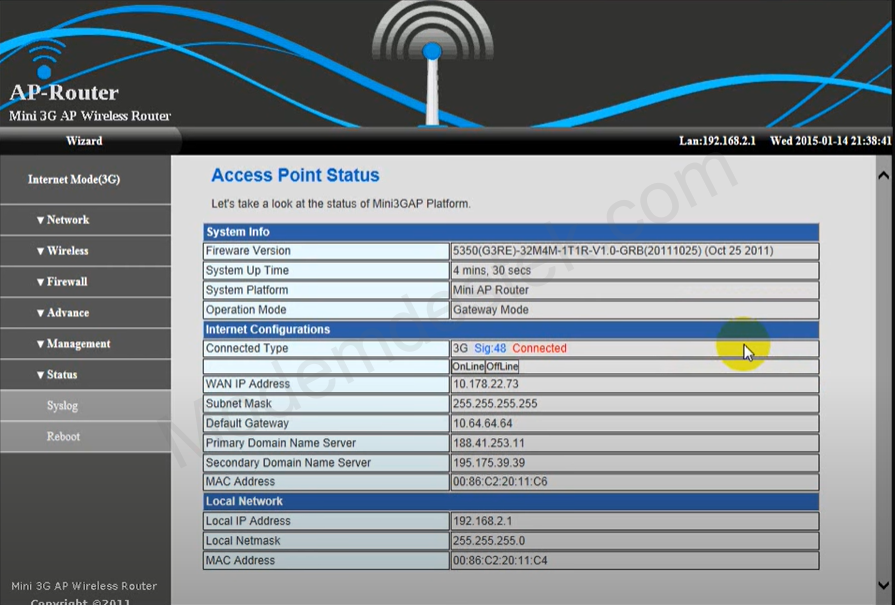
Task: Click the Local IP Address value field
Action: tap(634, 522)
